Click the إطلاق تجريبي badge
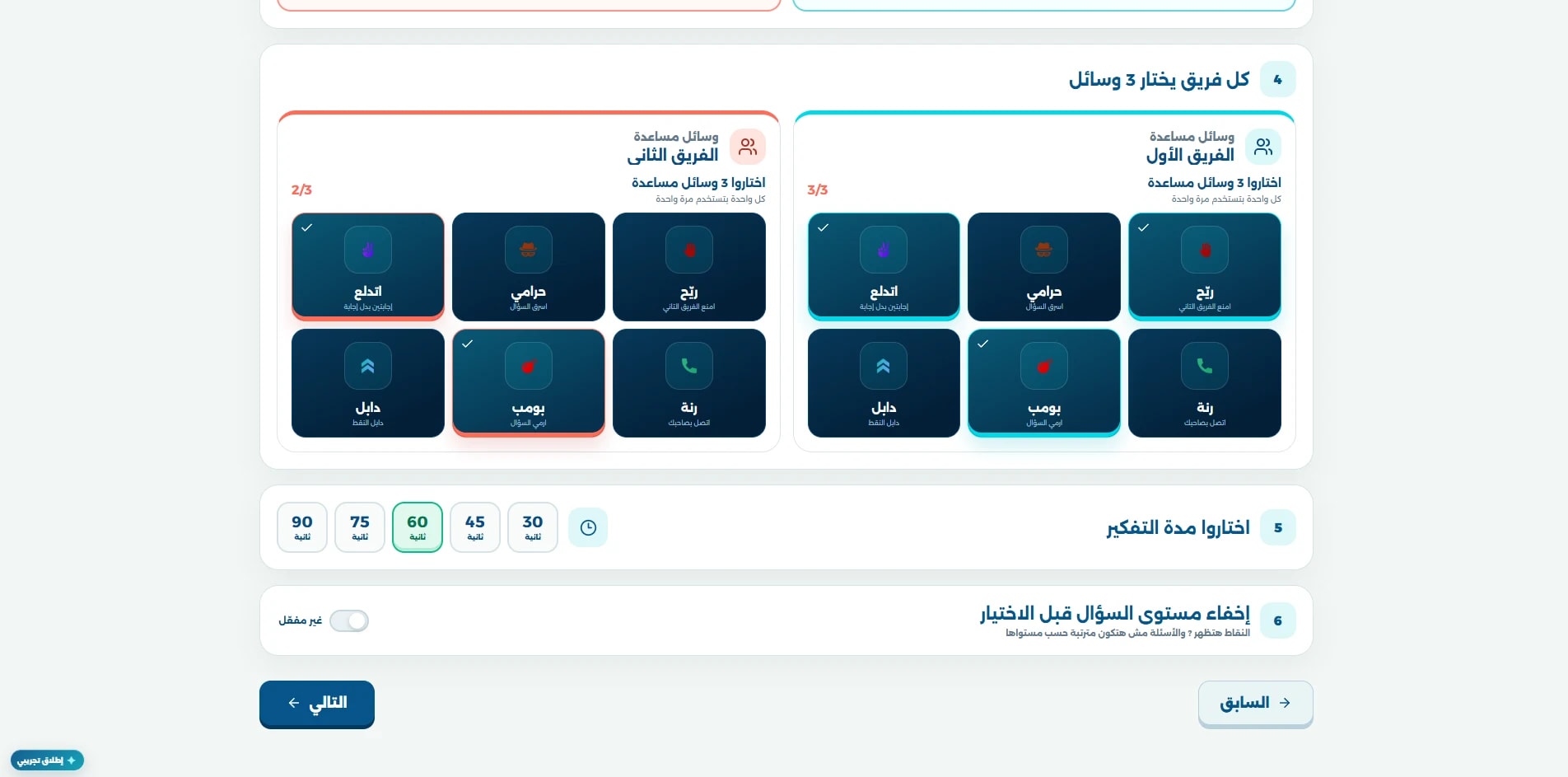This screenshot has height=777, width=1568. point(47,760)
